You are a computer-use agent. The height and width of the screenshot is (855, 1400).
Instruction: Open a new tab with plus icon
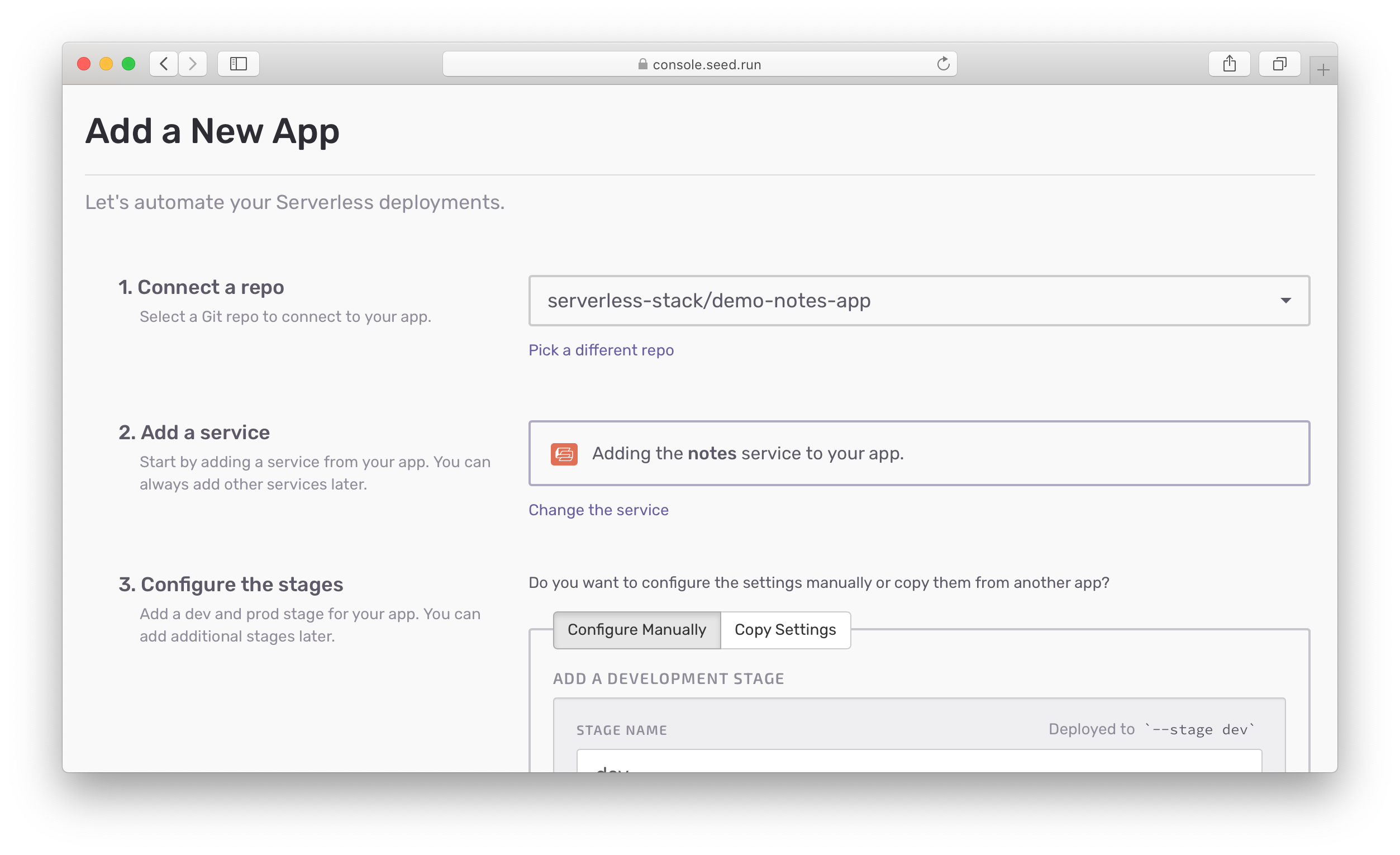1323,70
